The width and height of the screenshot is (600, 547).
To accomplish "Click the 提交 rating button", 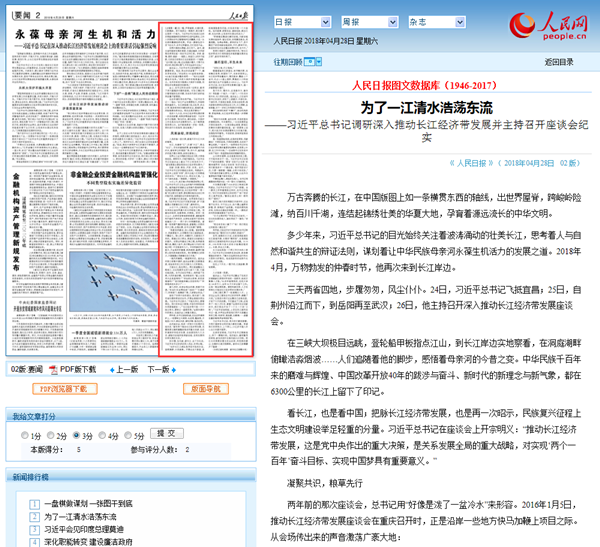I will [x=167, y=433].
